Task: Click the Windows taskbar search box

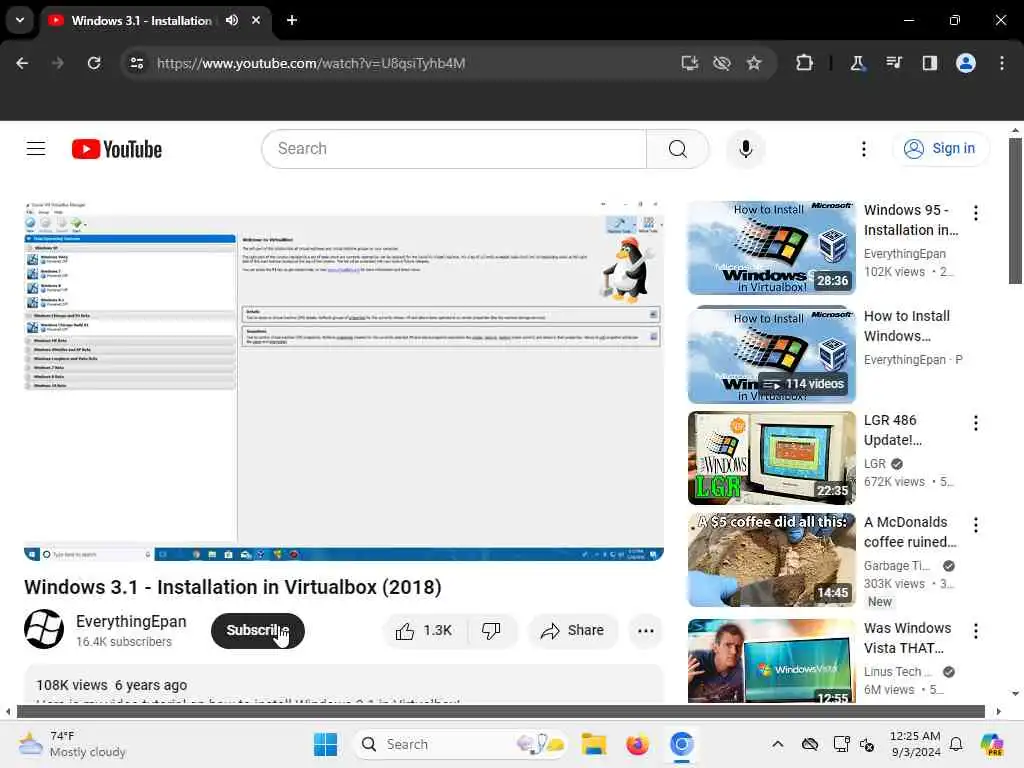Action: [459, 744]
